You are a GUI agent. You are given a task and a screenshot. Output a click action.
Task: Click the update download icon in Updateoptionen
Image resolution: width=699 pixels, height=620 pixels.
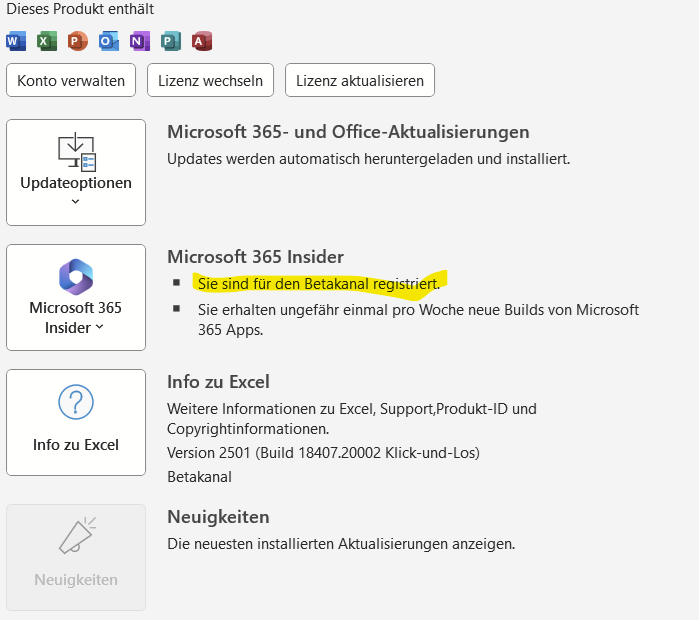pos(77,152)
